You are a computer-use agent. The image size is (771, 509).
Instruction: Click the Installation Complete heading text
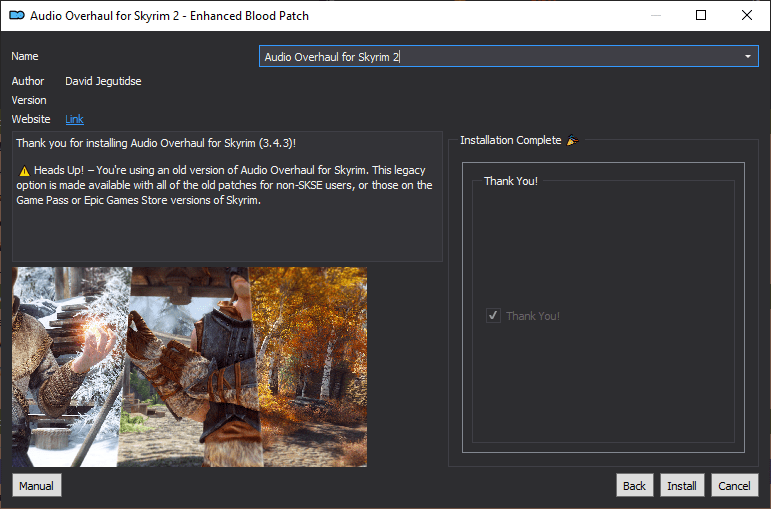coord(510,140)
